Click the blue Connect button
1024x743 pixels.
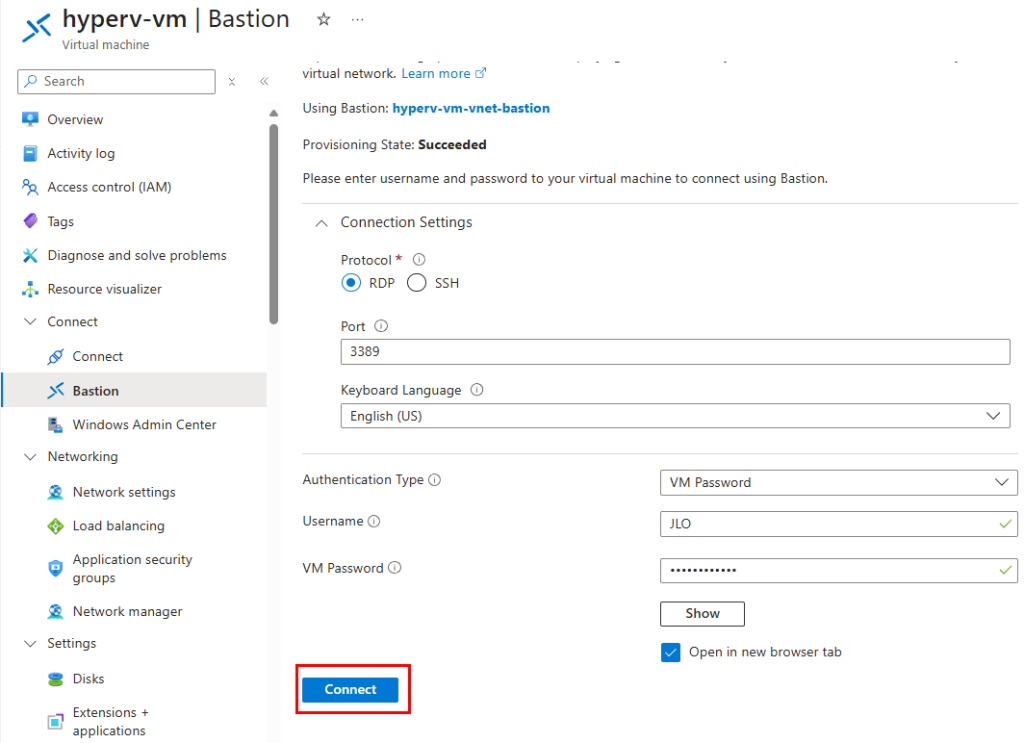pyautogui.click(x=350, y=689)
